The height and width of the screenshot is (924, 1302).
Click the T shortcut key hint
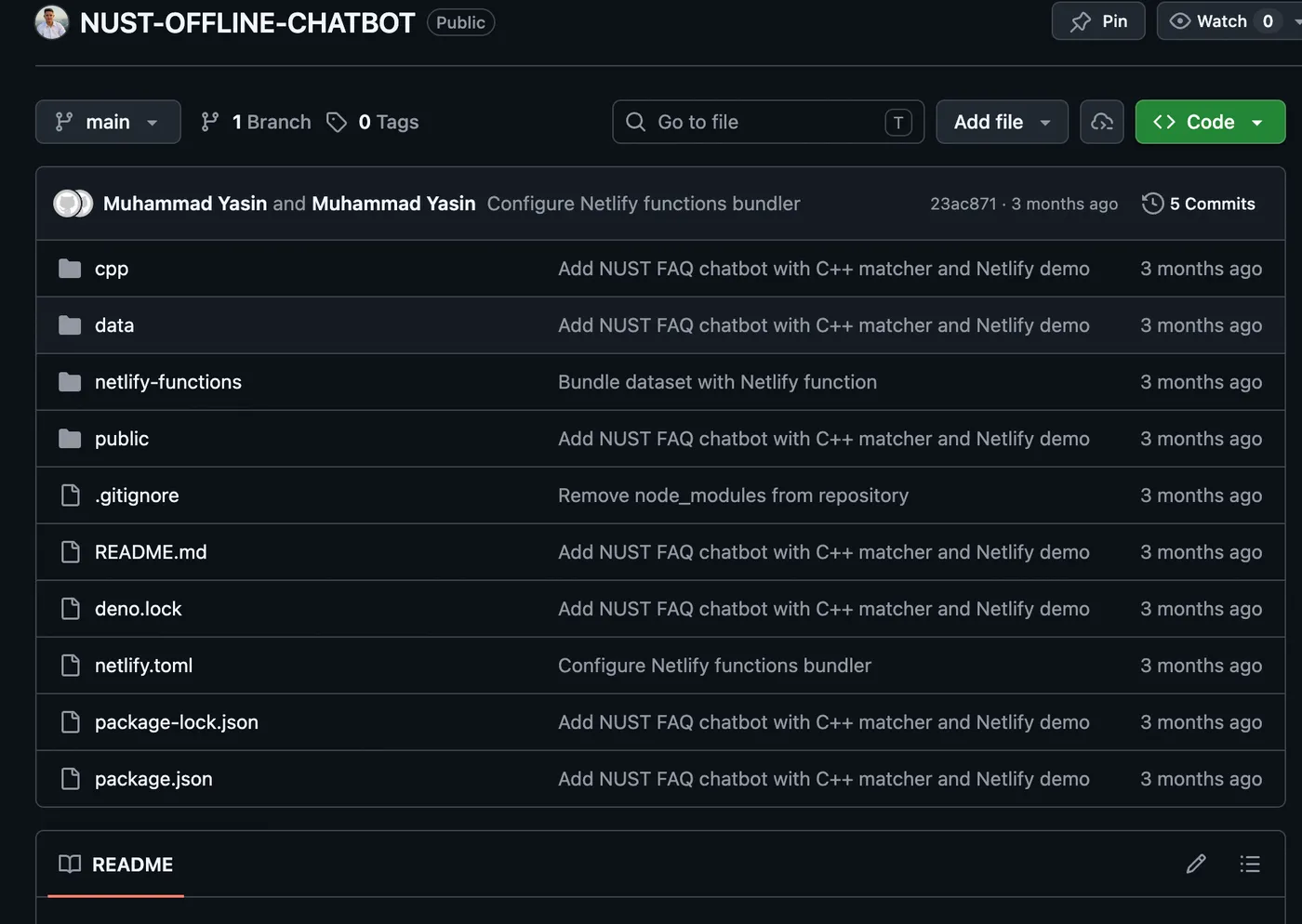click(898, 122)
